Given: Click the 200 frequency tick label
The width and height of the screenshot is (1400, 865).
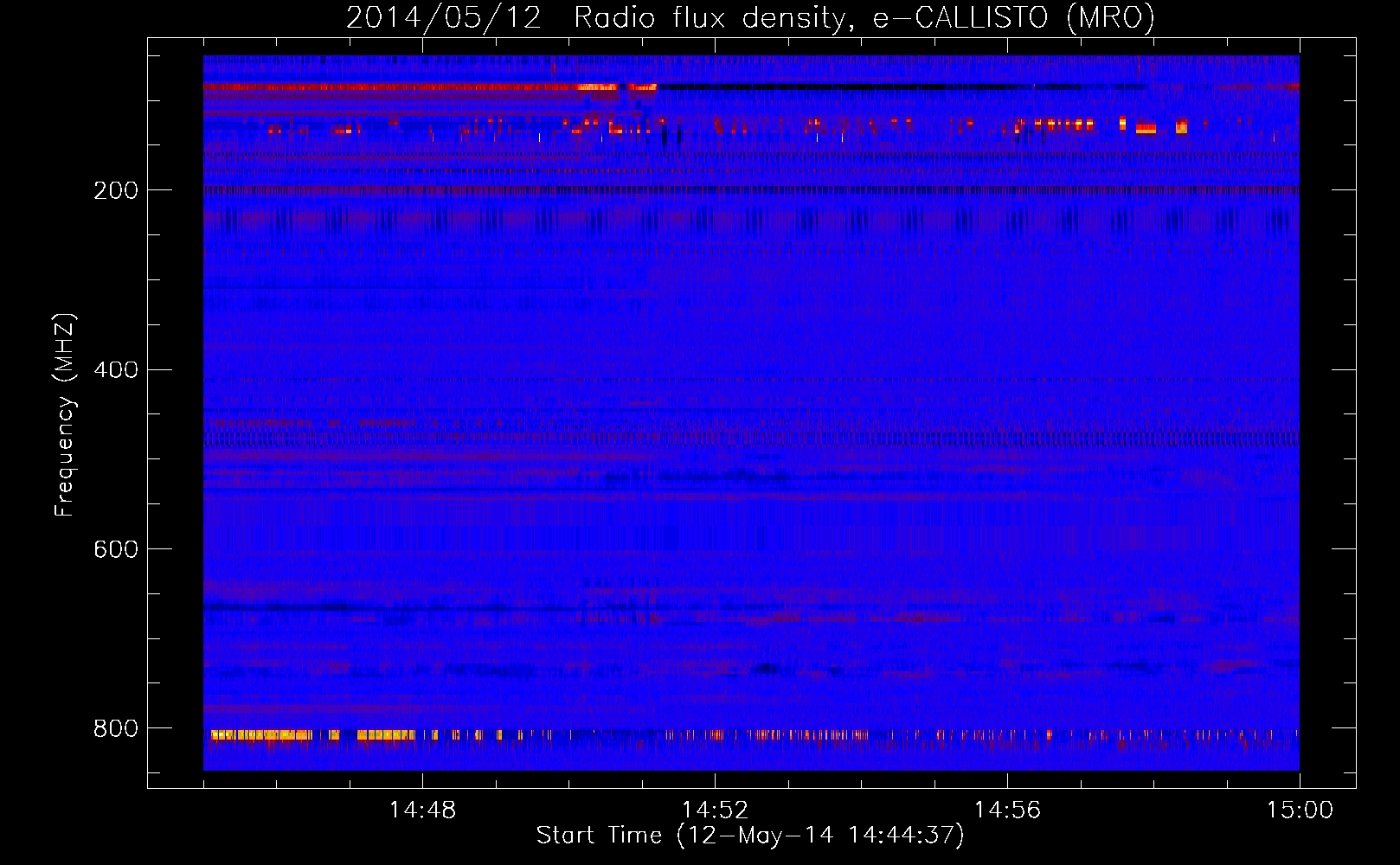Looking at the screenshot, I should coord(115,191).
